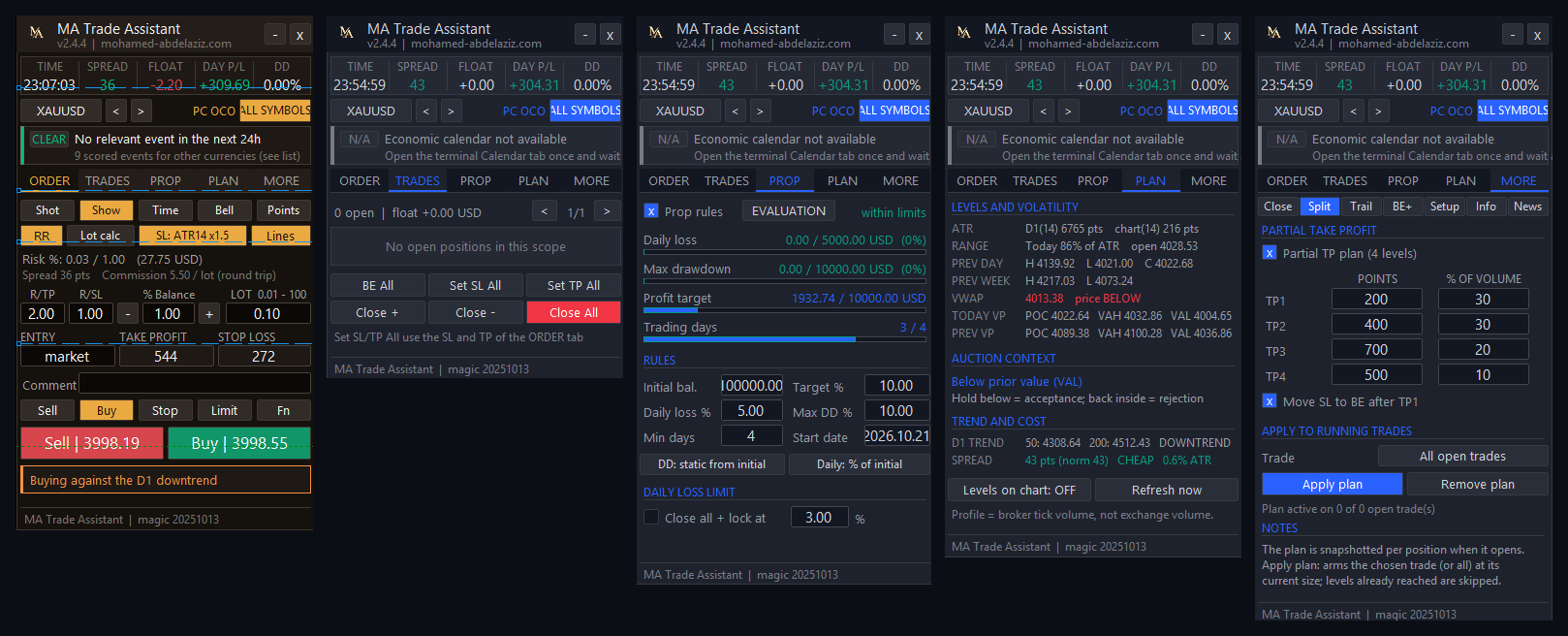Select the Bell option in ORDER panel
1568x636 pixels.
point(224,210)
